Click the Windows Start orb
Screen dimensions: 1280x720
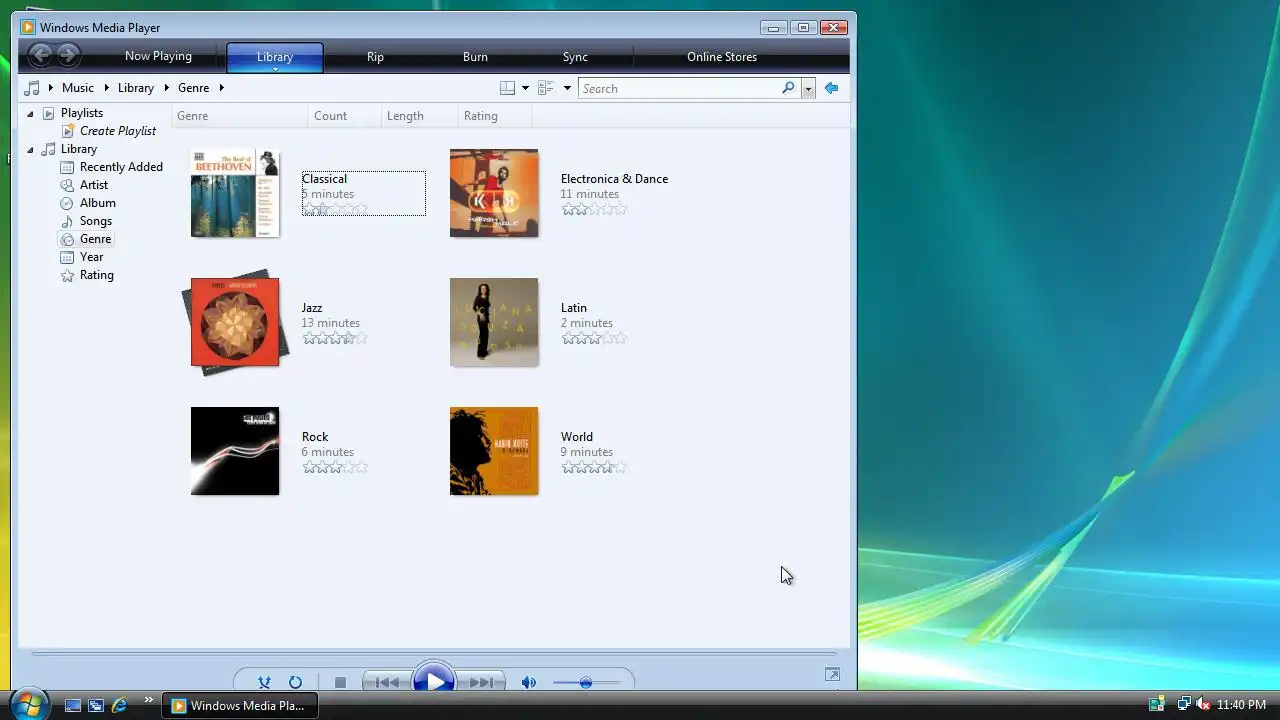click(28, 704)
